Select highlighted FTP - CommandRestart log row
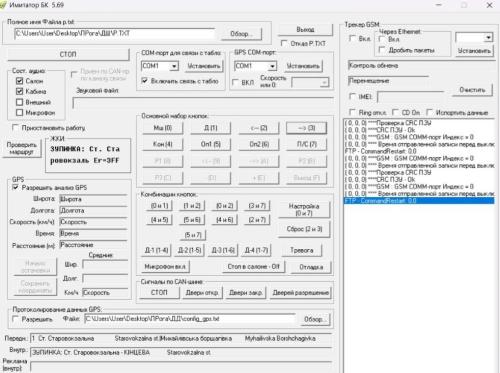500x373 pixels. [419, 201]
